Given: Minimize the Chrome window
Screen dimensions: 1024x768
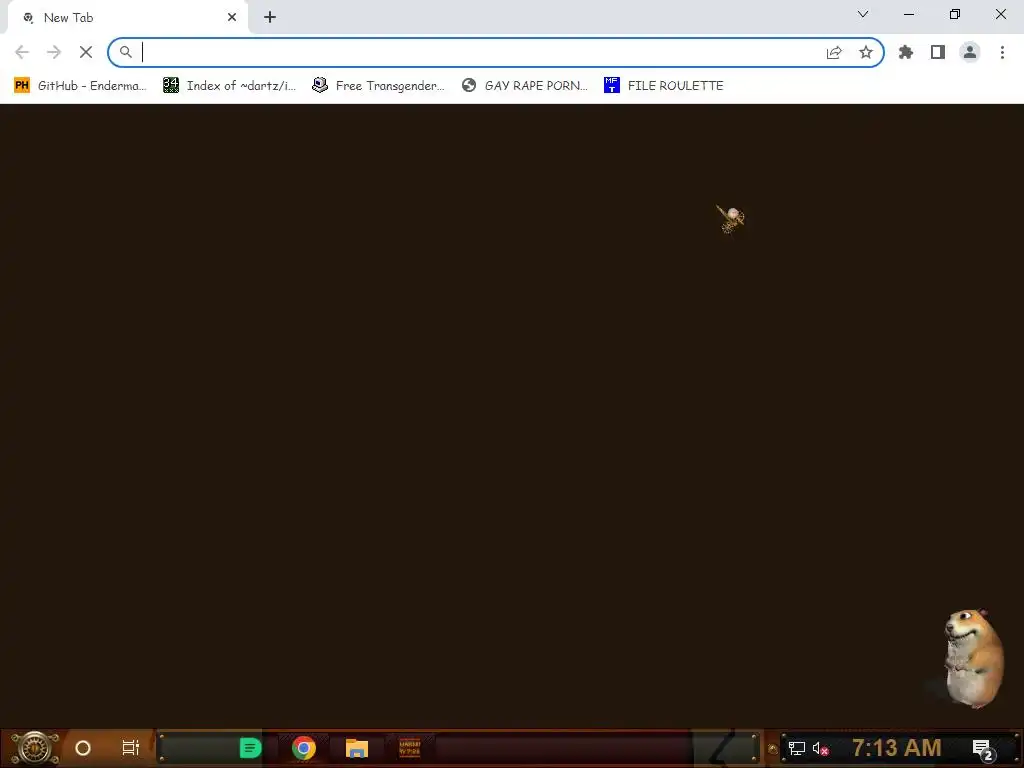Looking at the screenshot, I should (x=909, y=14).
